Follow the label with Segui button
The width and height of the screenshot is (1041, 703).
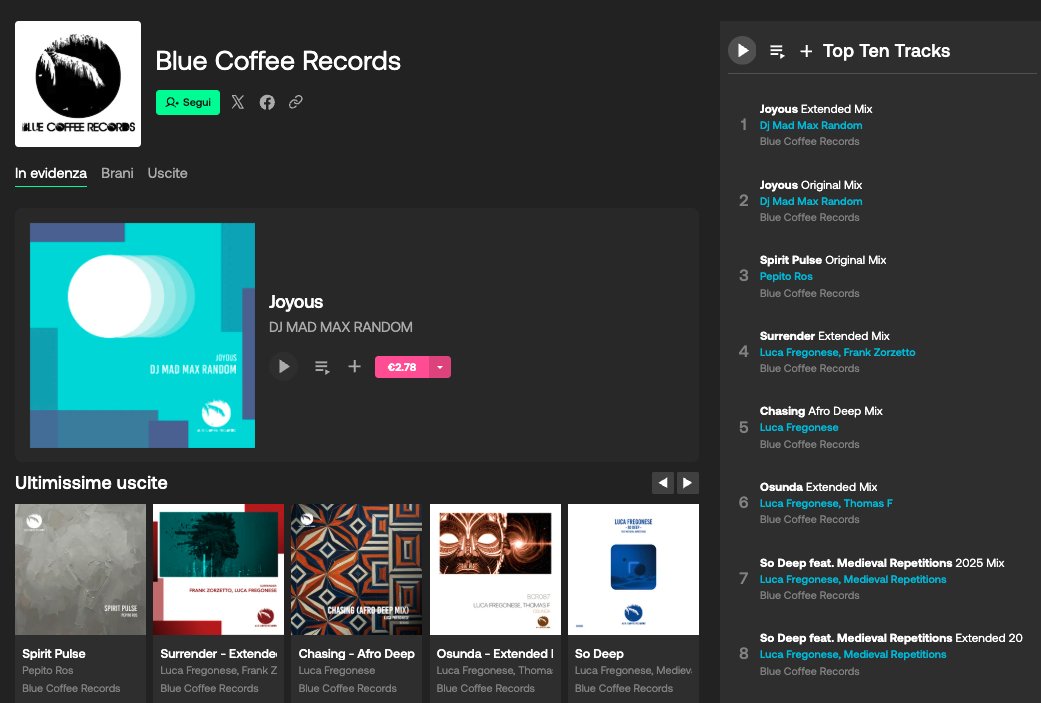click(188, 102)
